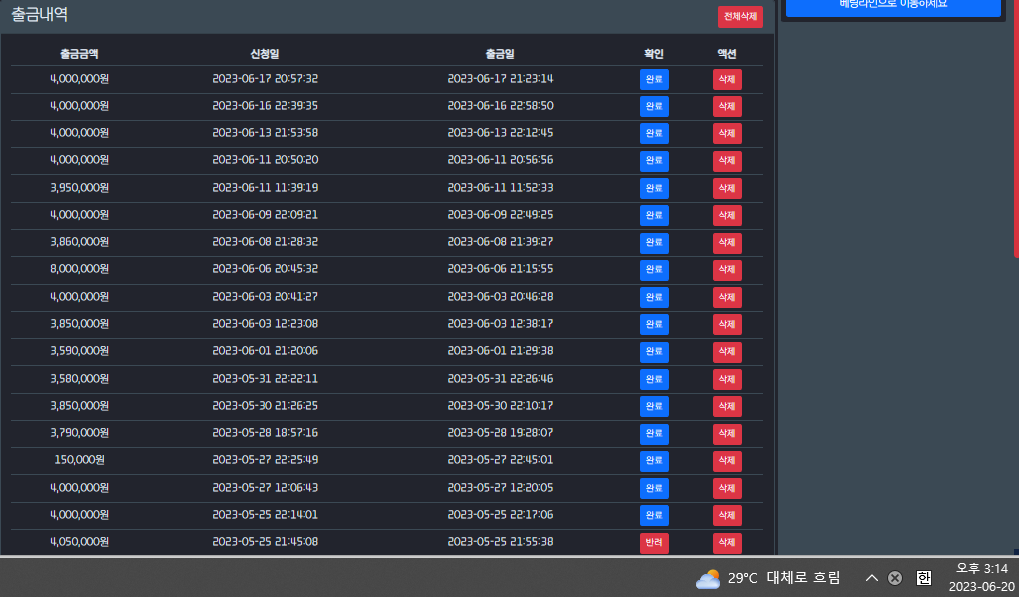
Task: Delete the 4,050,000원 withdrawal row
Action: (727, 542)
